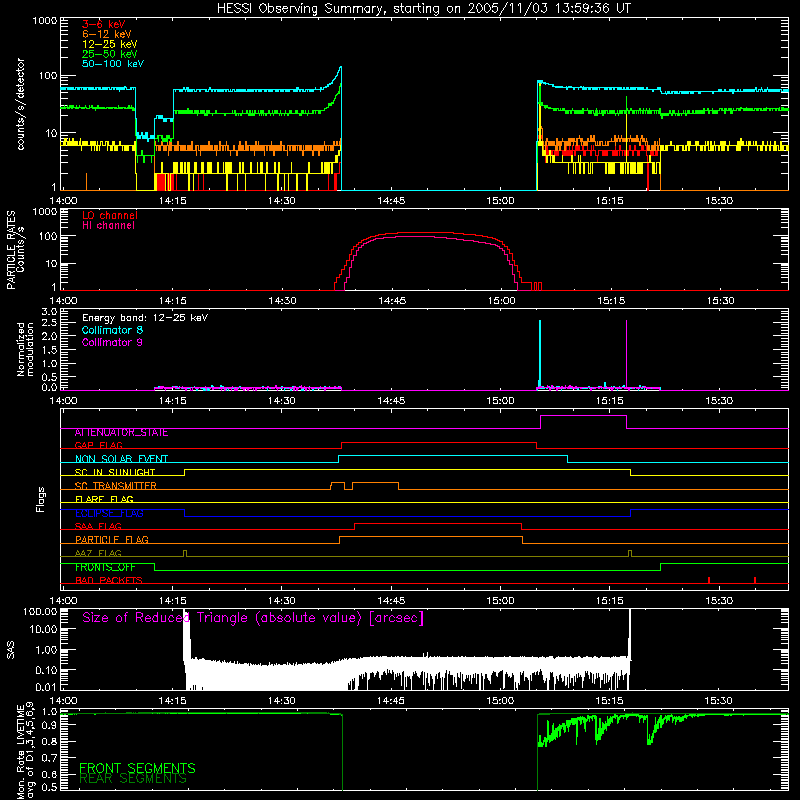Select the Collimator 8 legend label
The height and width of the screenshot is (800, 800).
point(112,330)
